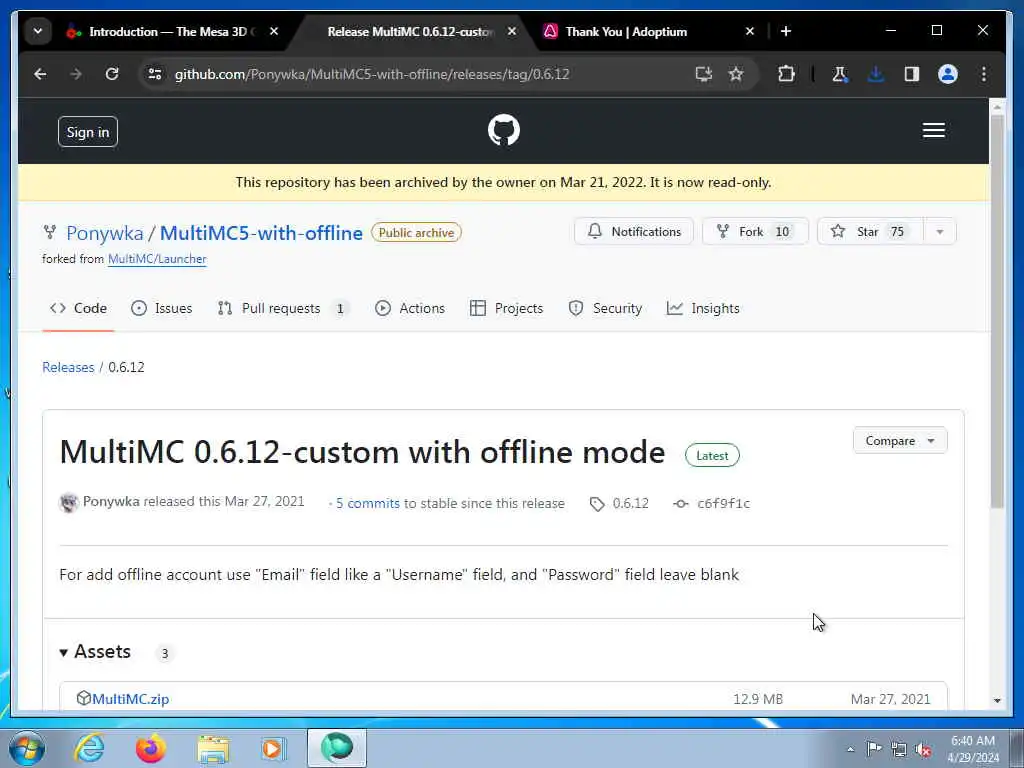Toggle the browser side panel
This screenshot has height=768, width=1024.
pyautogui.click(x=912, y=74)
